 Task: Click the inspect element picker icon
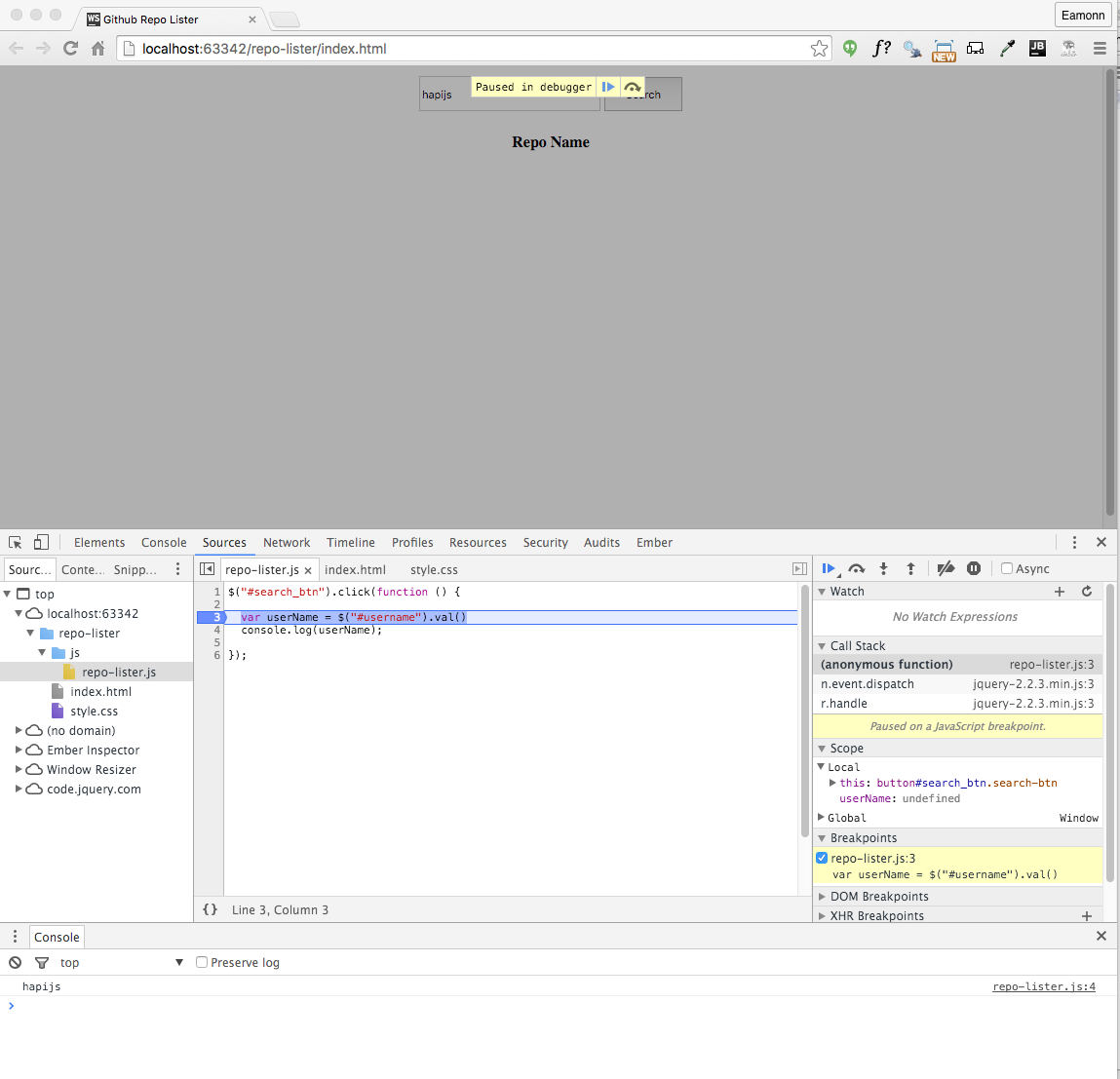click(16, 543)
